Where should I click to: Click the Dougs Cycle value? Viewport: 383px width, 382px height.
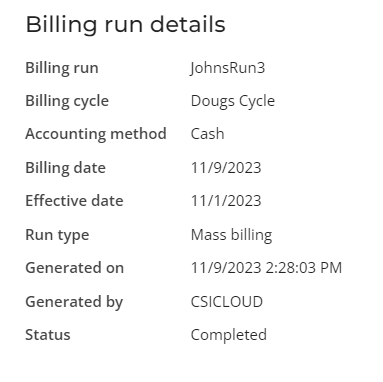[x=233, y=101]
